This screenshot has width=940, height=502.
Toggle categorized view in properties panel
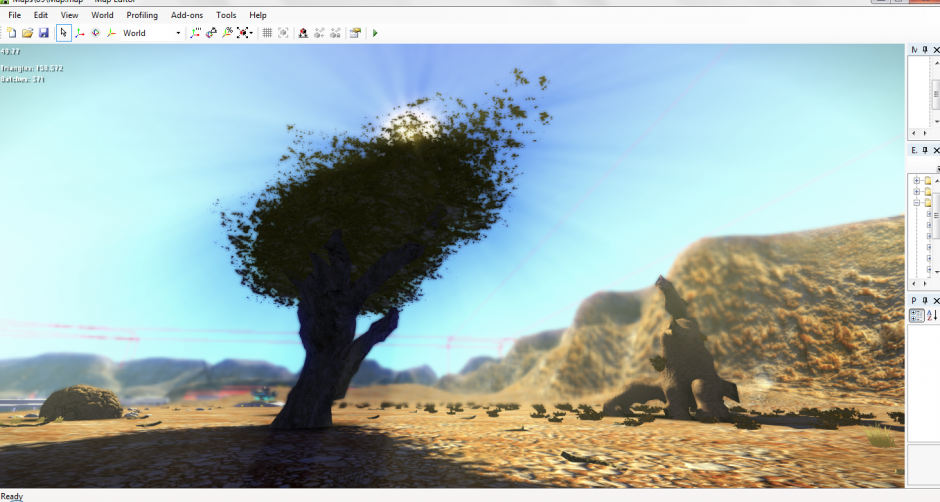click(916, 316)
